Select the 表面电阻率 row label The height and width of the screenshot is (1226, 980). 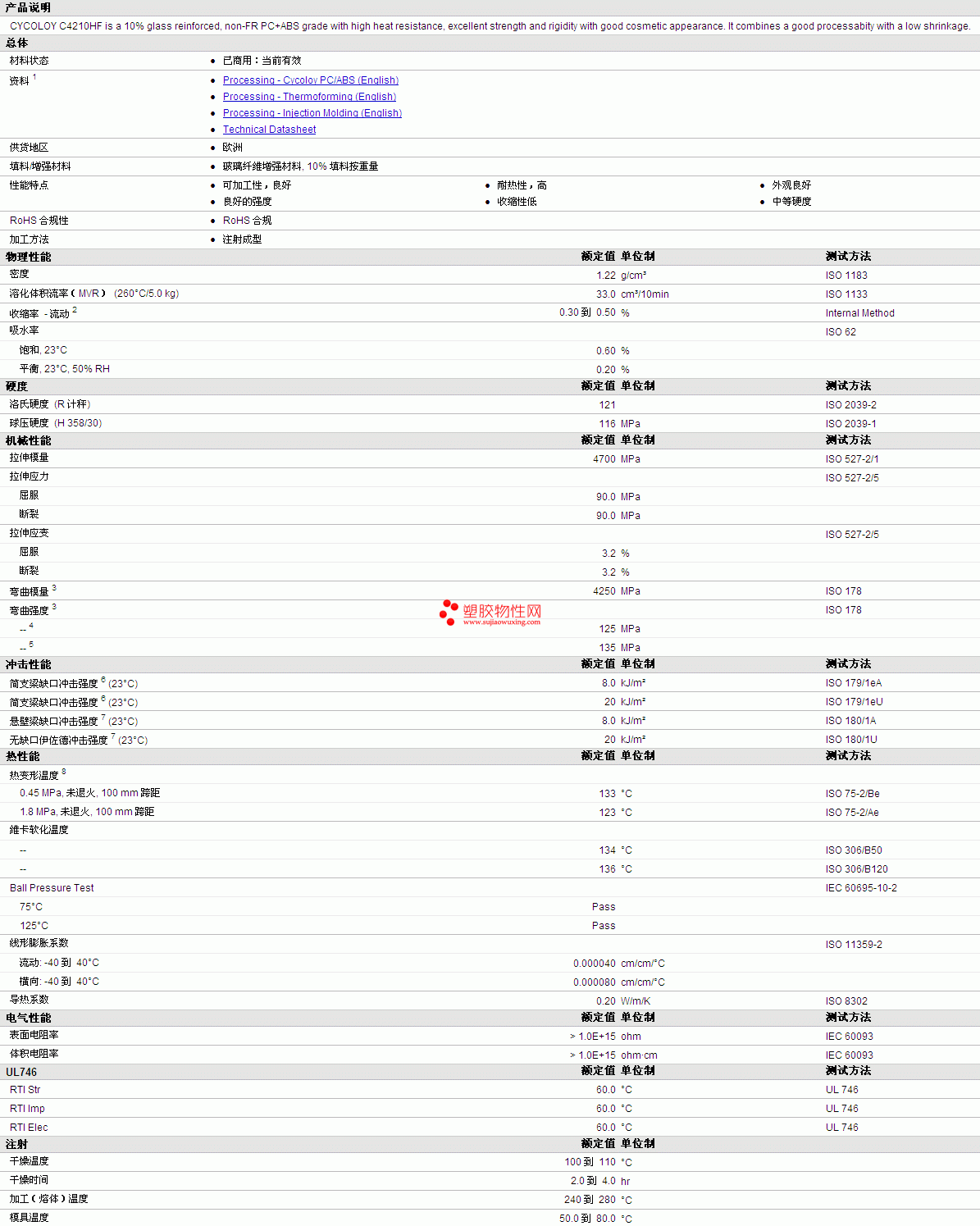pos(34,1035)
